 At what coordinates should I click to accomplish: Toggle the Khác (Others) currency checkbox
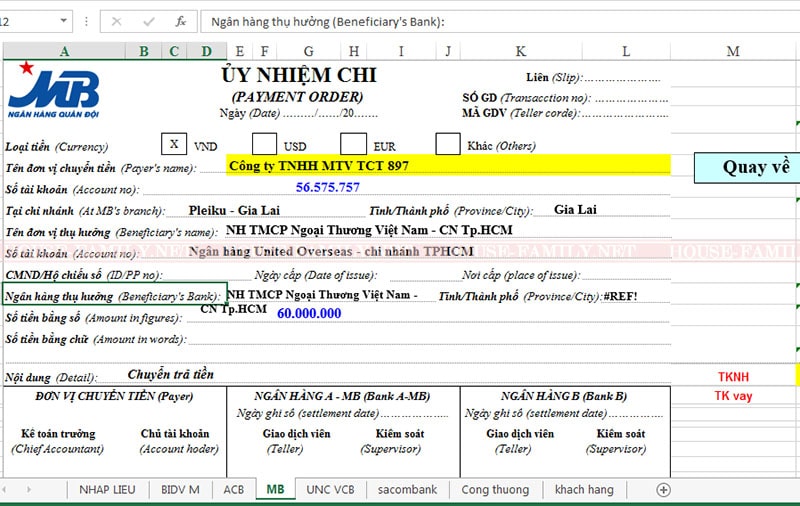[448, 144]
